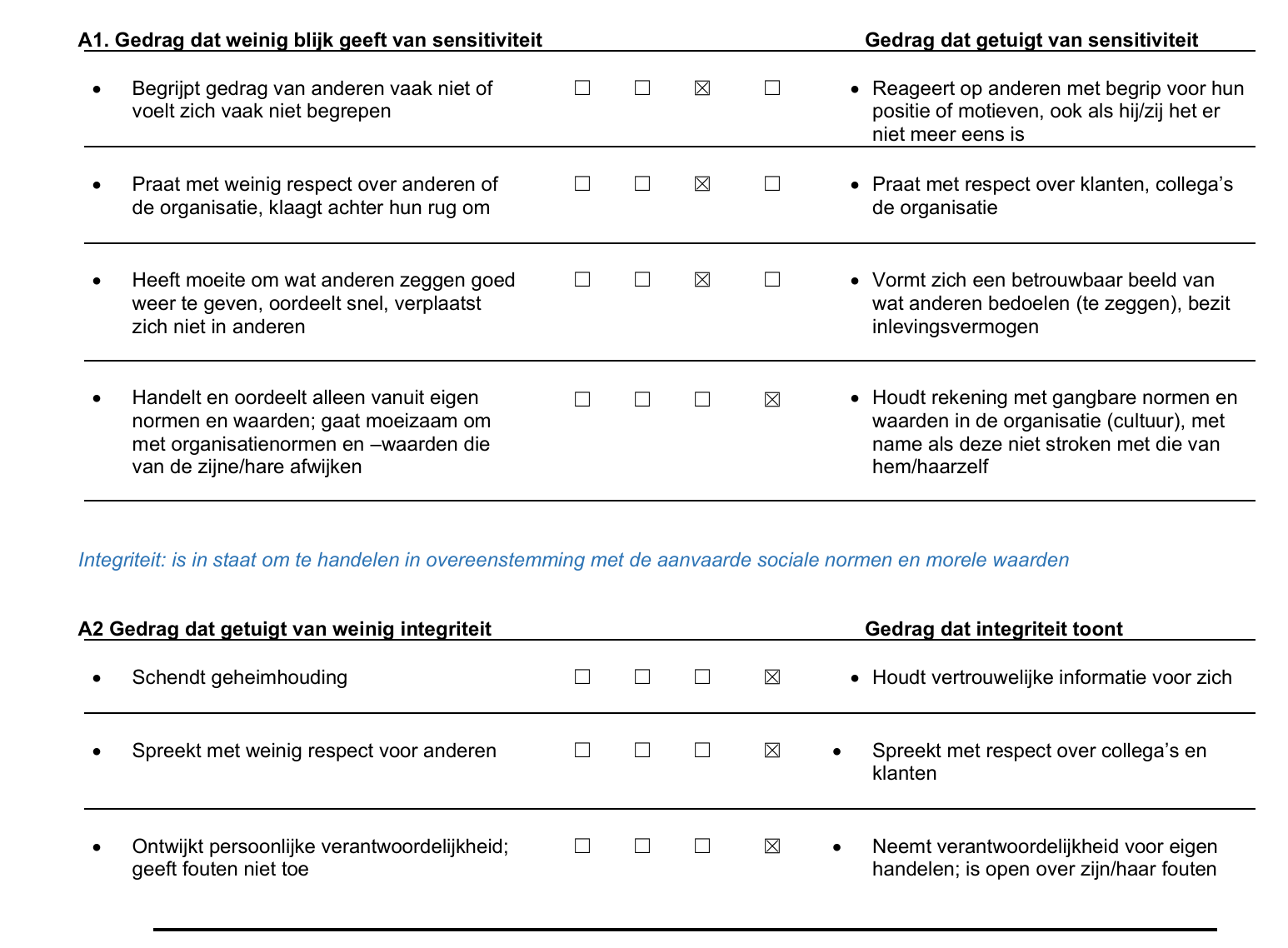Uncheck the marked box in 'Spreekt met weinig respect' row
The height and width of the screenshot is (948, 1288).
772,750
